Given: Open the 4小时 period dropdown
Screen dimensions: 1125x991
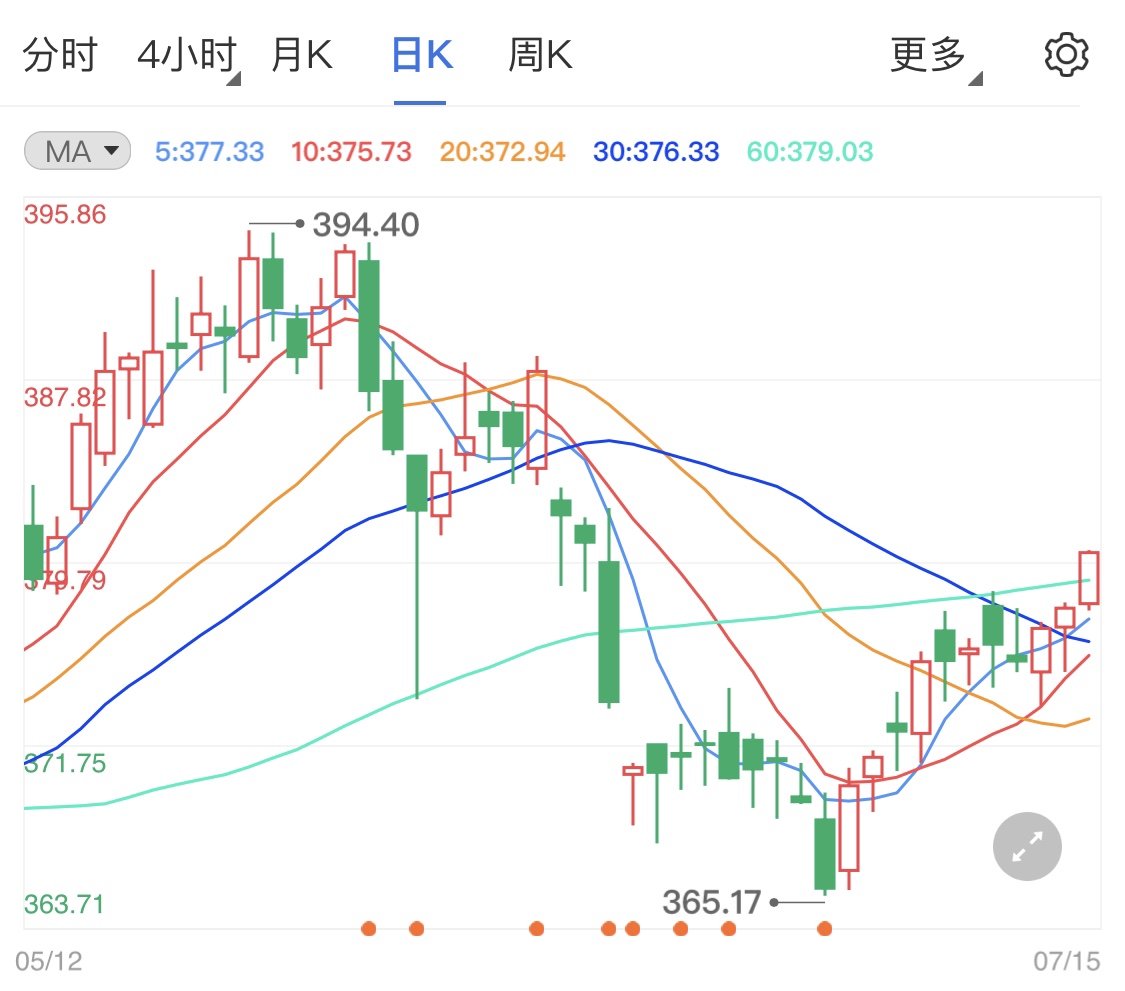Looking at the screenshot, I should (188, 56).
